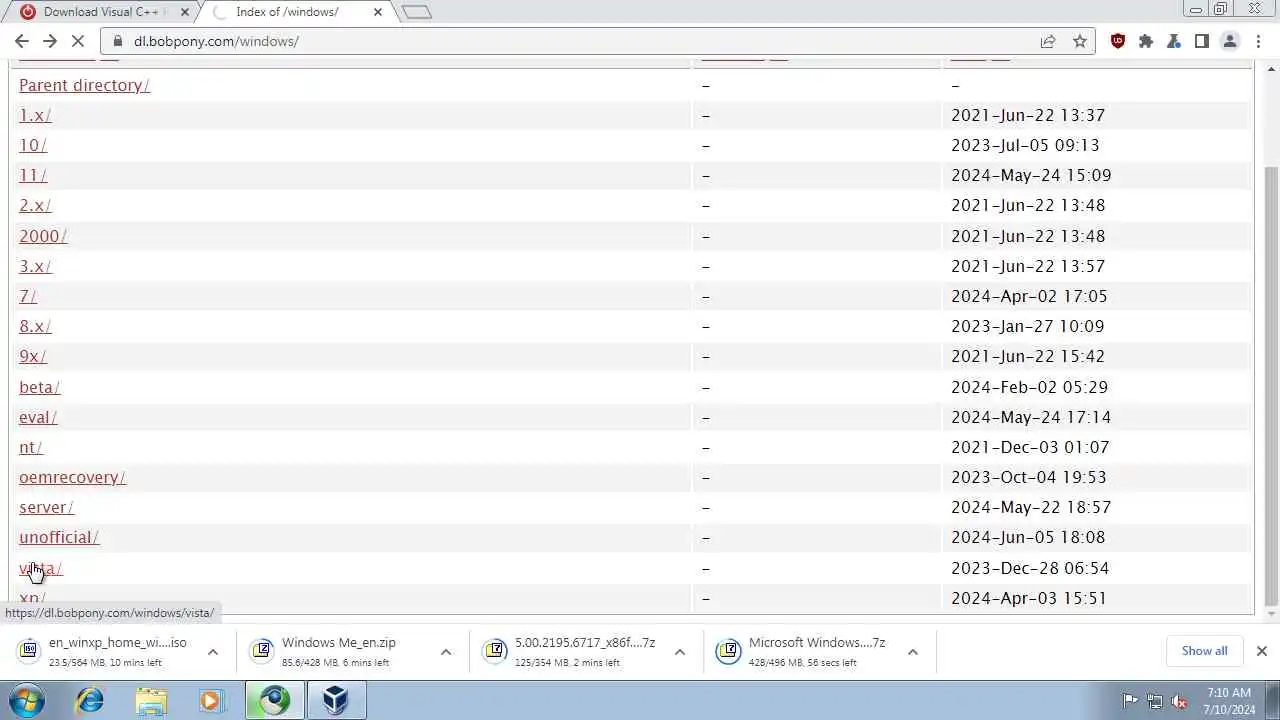The image size is (1280, 720).
Task: Open the 3.x/ folder link
Action: click(35, 266)
